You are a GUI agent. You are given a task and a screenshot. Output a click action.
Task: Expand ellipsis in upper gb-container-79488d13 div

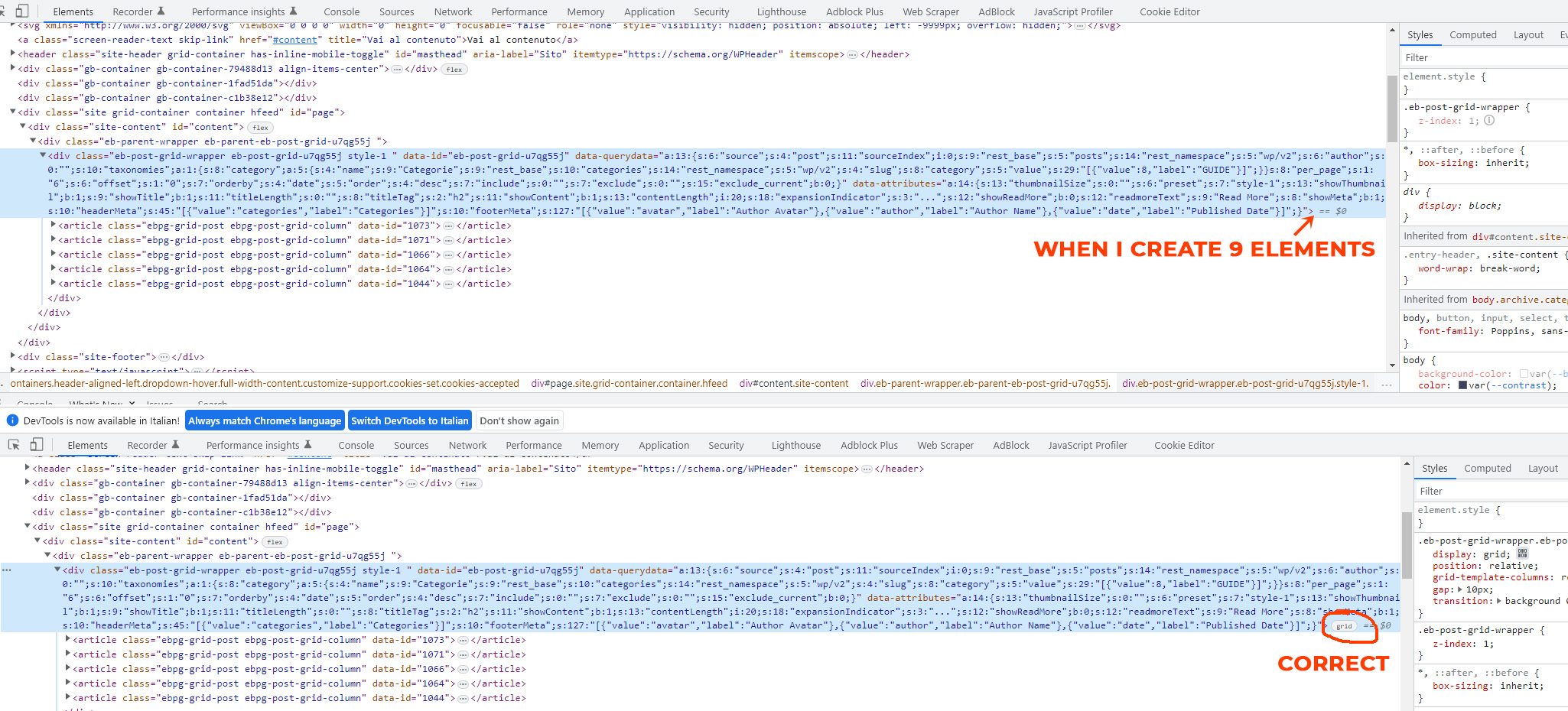click(x=397, y=69)
